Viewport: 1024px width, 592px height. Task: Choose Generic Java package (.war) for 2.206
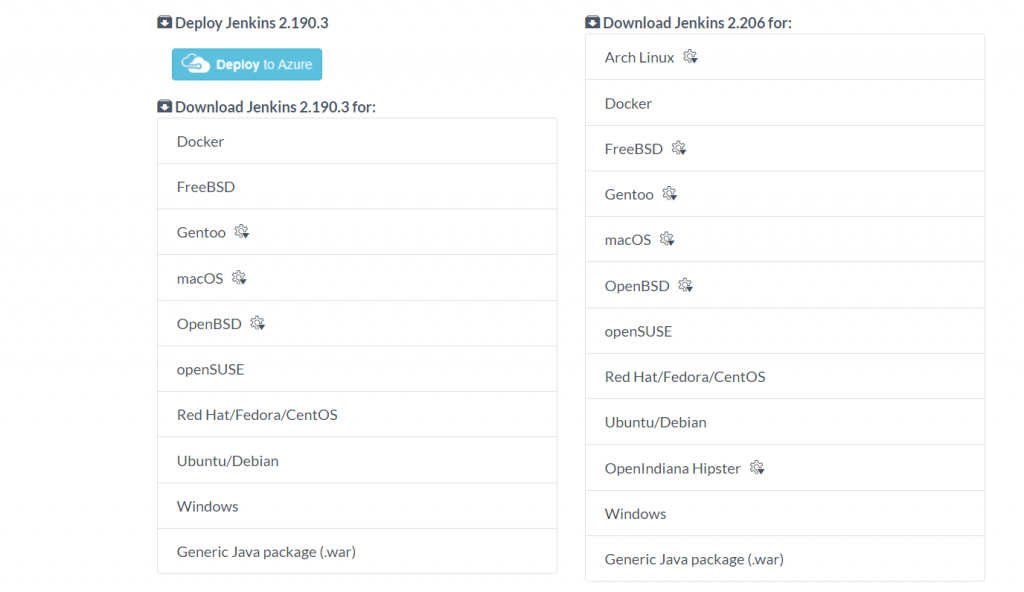(785, 559)
